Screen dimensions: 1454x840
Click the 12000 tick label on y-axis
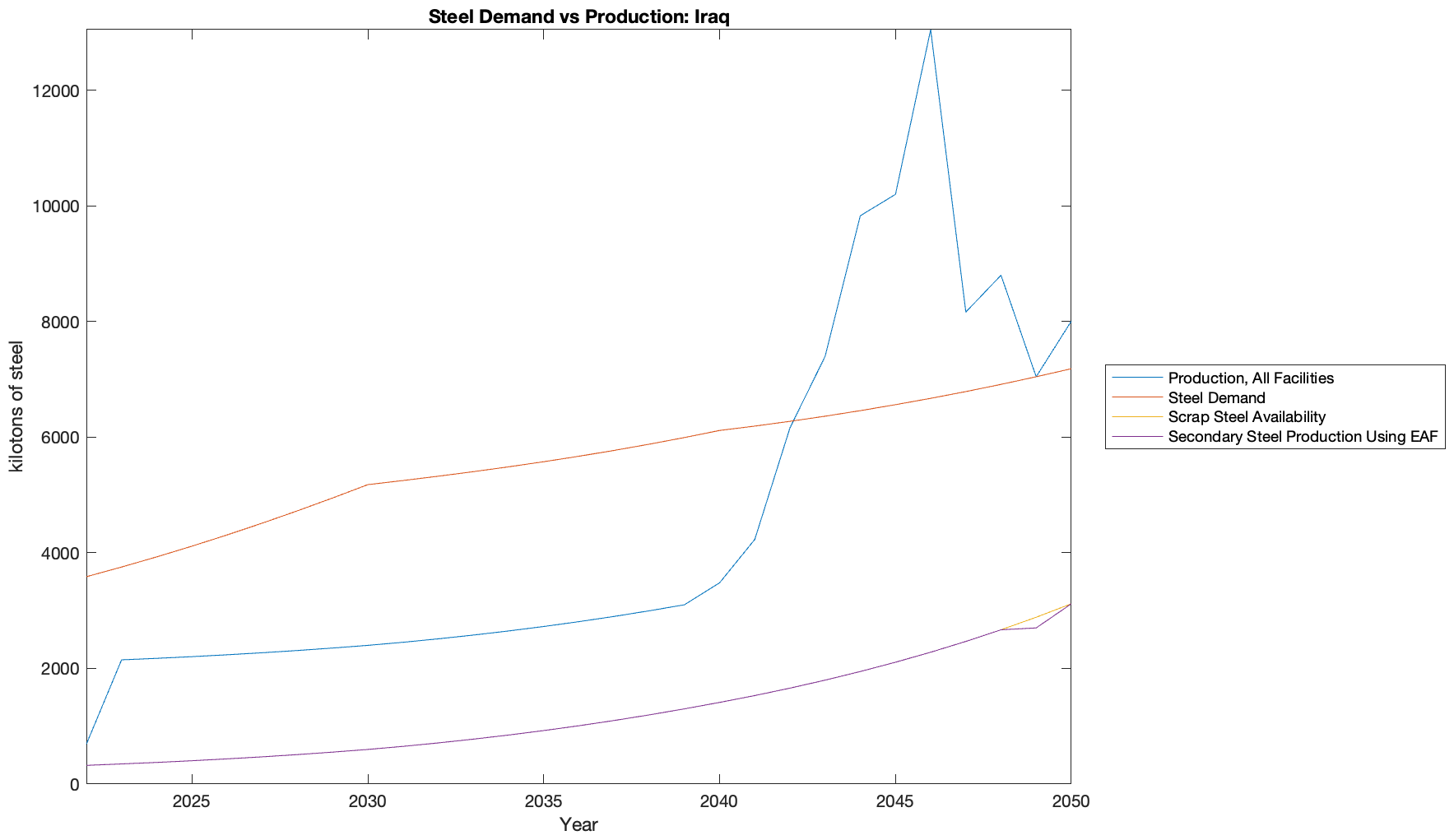(56, 91)
